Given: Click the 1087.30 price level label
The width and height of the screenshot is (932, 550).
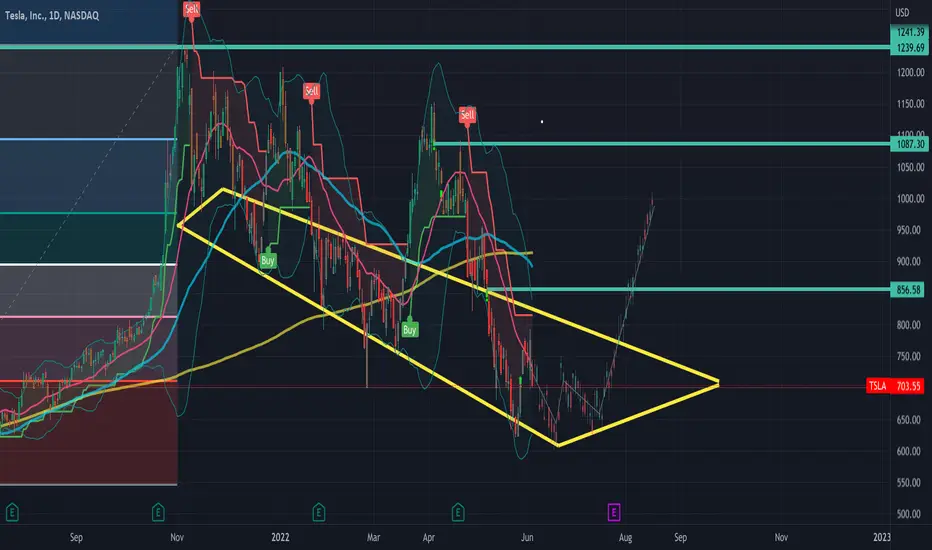Looking at the screenshot, I should (910, 144).
